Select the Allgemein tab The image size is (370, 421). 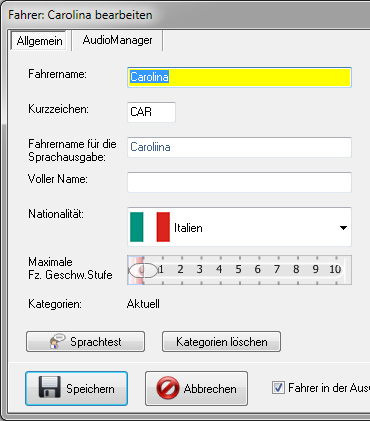pos(39,41)
